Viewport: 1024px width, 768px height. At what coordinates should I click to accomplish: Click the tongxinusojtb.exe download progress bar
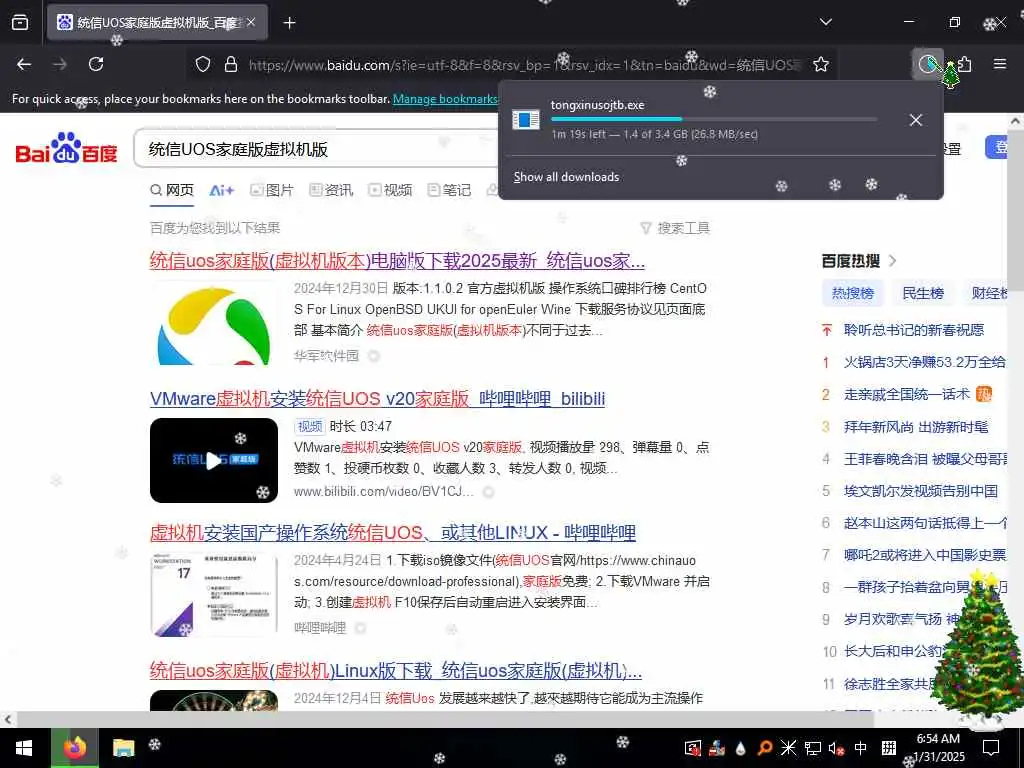tap(714, 120)
